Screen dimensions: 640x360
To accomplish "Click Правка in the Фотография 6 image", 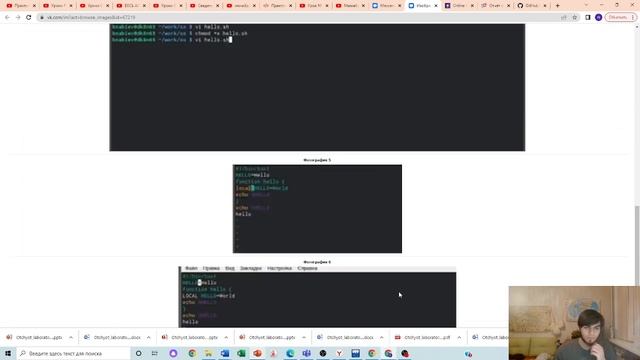I will click(x=211, y=269).
